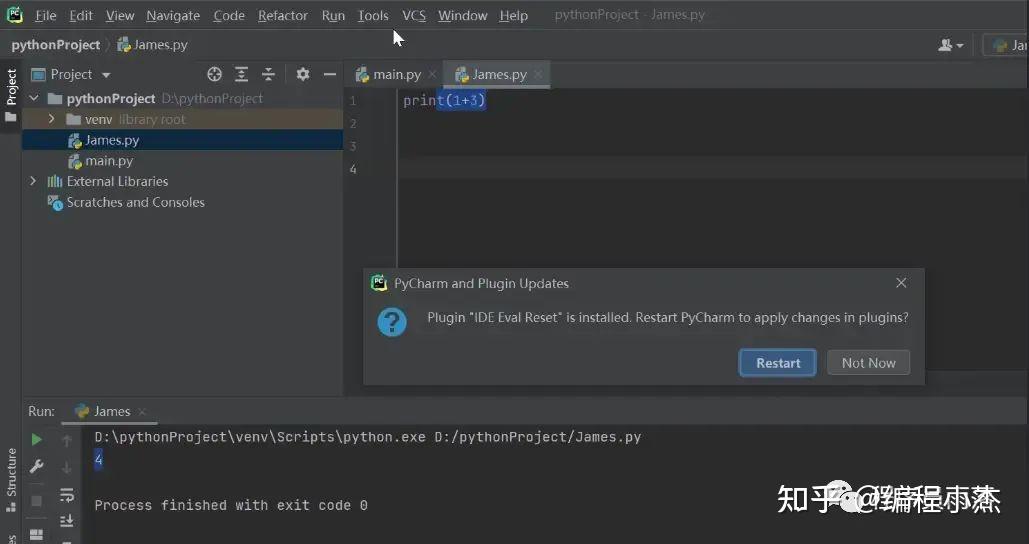The height and width of the screenshot is (544, 1029).
Task: Expand External Libraries chevron
Action: point(33,181)
